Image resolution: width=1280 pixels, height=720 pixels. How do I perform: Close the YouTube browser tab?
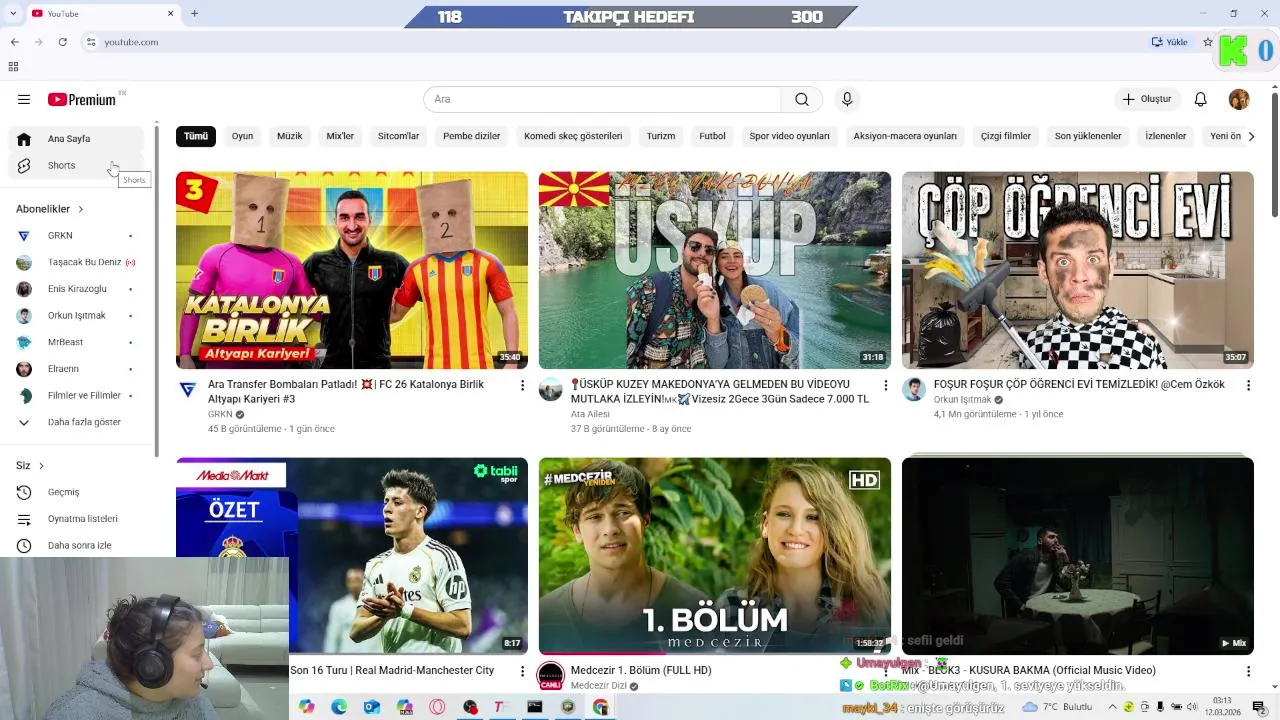click(170, 13)
